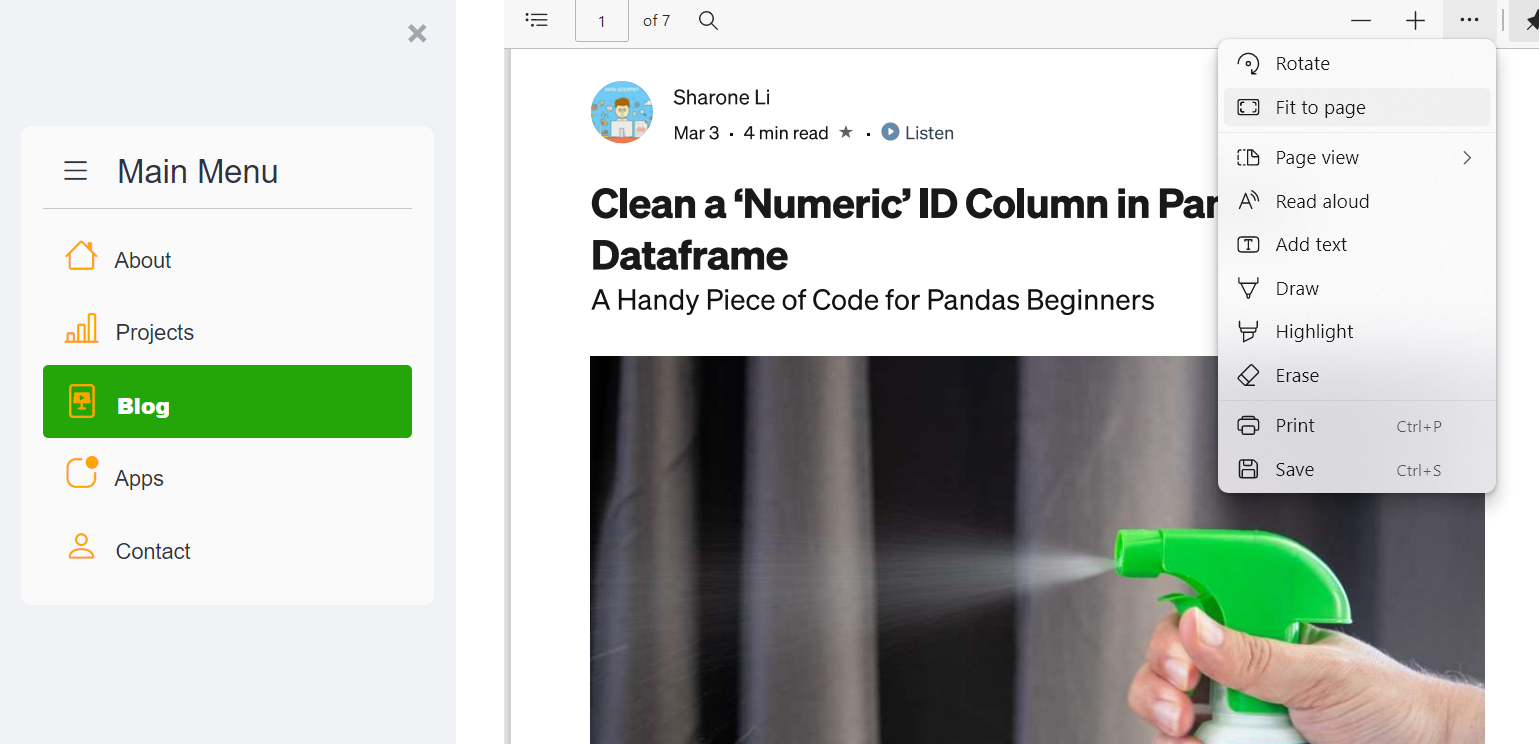Click the star icon next to read time
This screenshot has height=744, width=1539.
click(846, 132)
